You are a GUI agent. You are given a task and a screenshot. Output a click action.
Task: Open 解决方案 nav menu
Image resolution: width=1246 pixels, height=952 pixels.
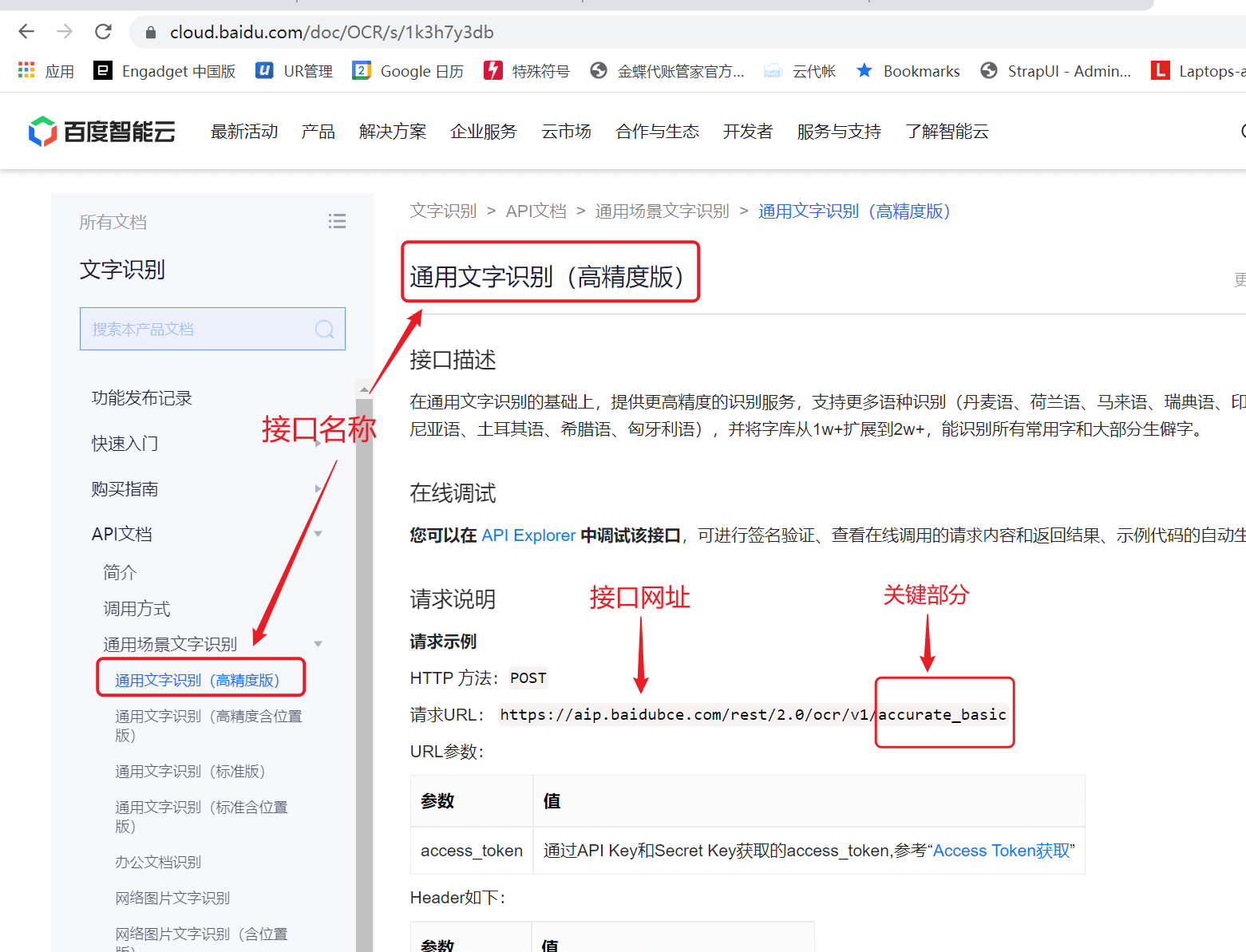pos(393,132)
